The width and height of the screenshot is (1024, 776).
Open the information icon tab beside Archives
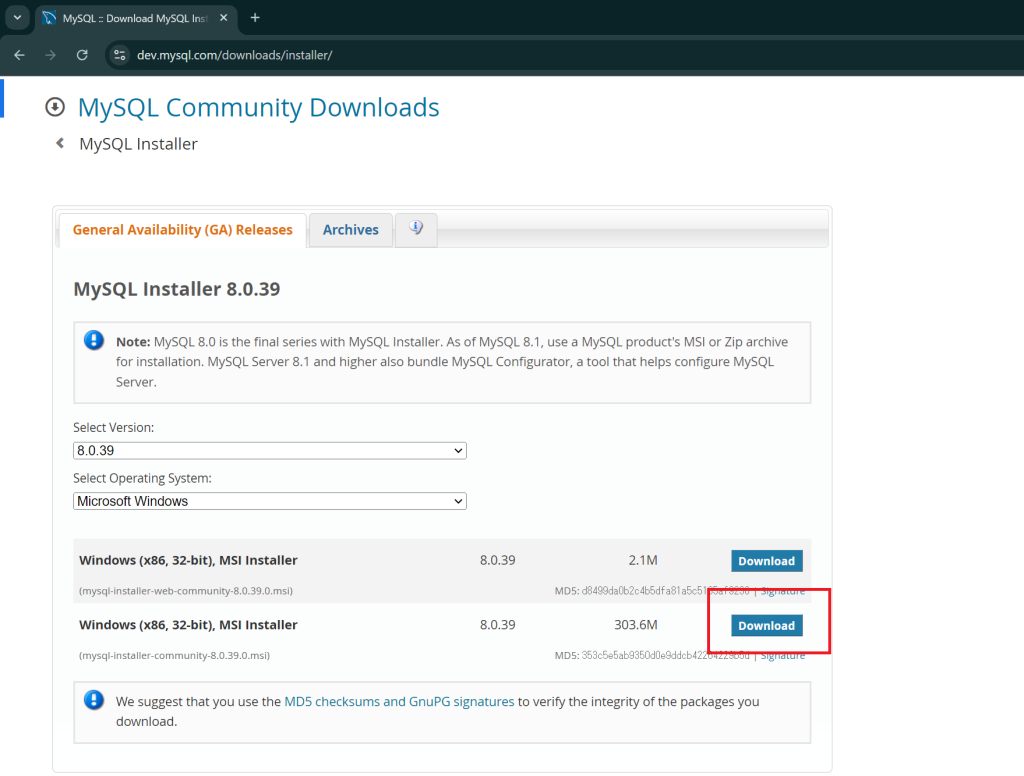(x=416, y=229)
